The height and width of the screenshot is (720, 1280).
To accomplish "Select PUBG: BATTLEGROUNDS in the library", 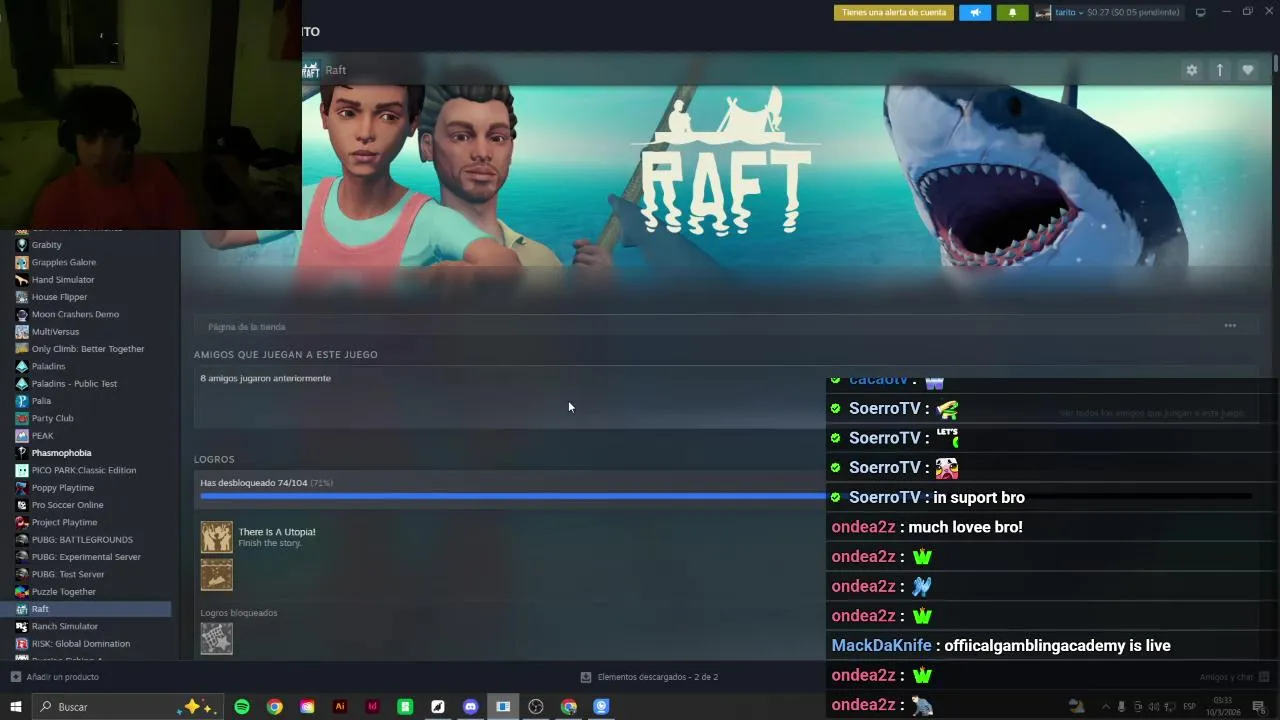I will pyautogui.click(x=82, y=540).
